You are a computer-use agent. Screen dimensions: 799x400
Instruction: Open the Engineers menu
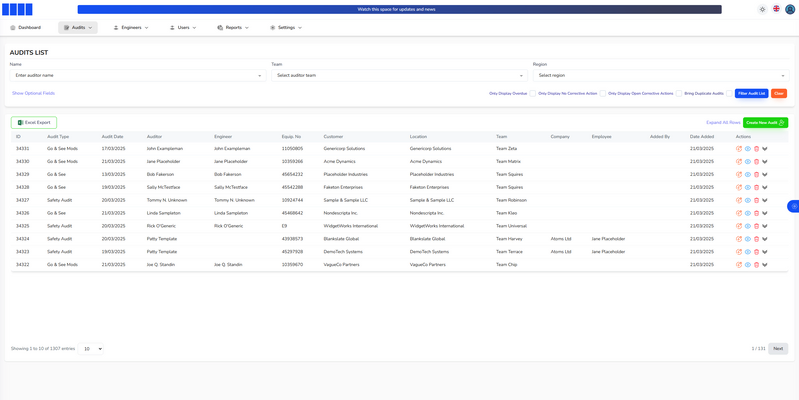[131, 28]
